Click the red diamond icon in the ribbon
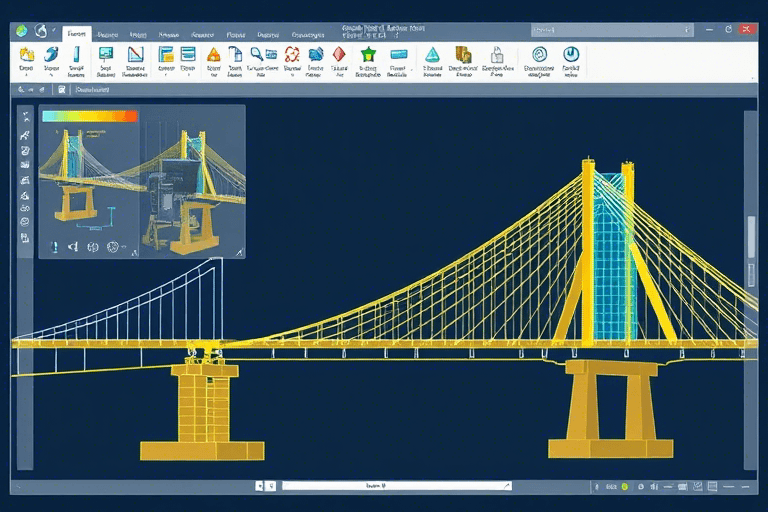The height and width of the screenshot is (512, 768). click(340, 55)
